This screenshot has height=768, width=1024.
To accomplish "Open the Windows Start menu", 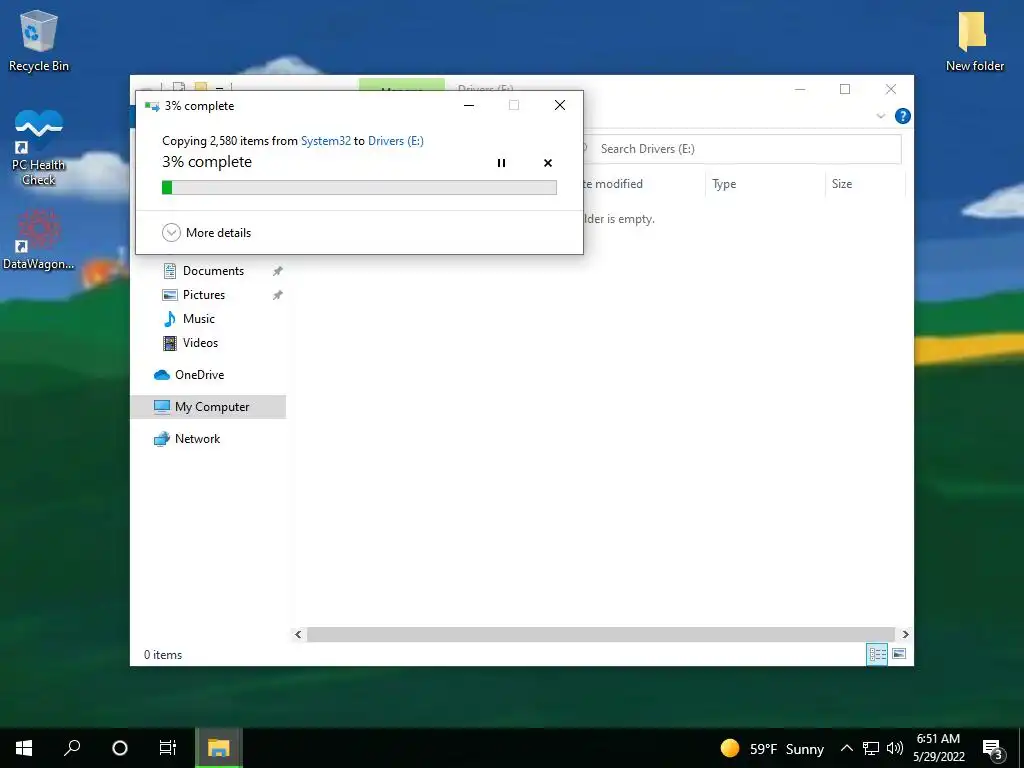I will pos(24,748).
